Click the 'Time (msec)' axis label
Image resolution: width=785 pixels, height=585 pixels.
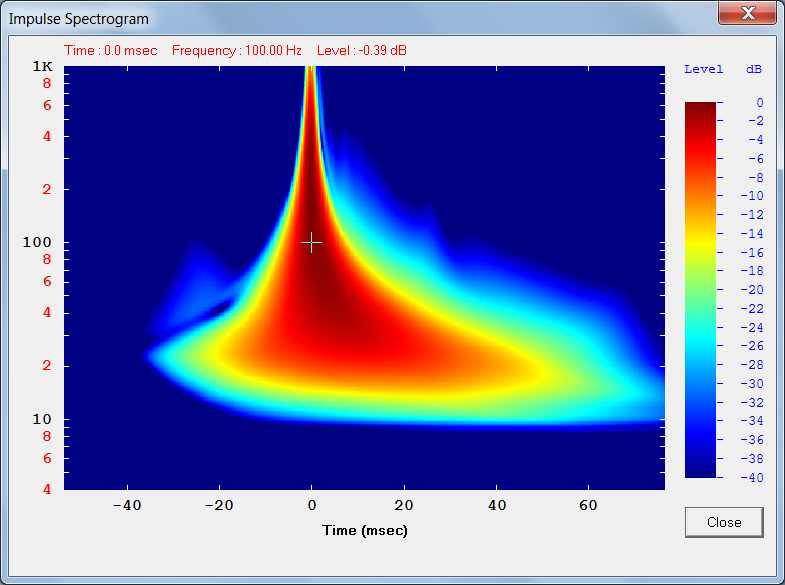pos(364,530)
